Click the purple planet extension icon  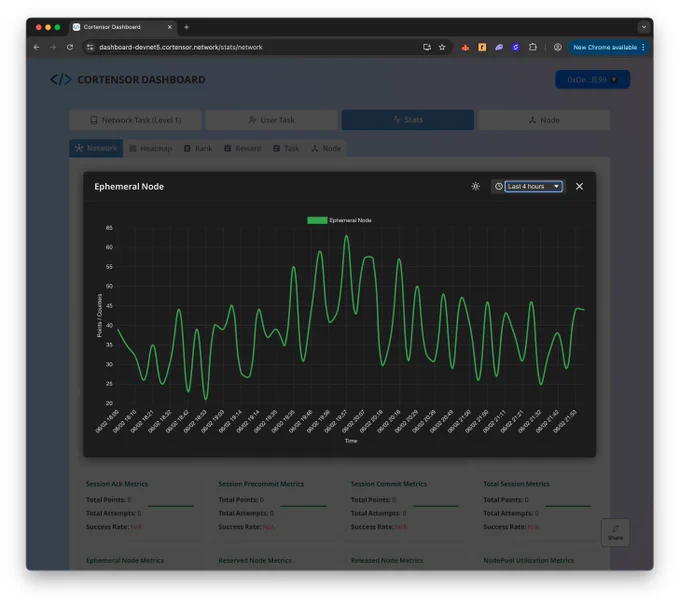click(x=499, y=47)
